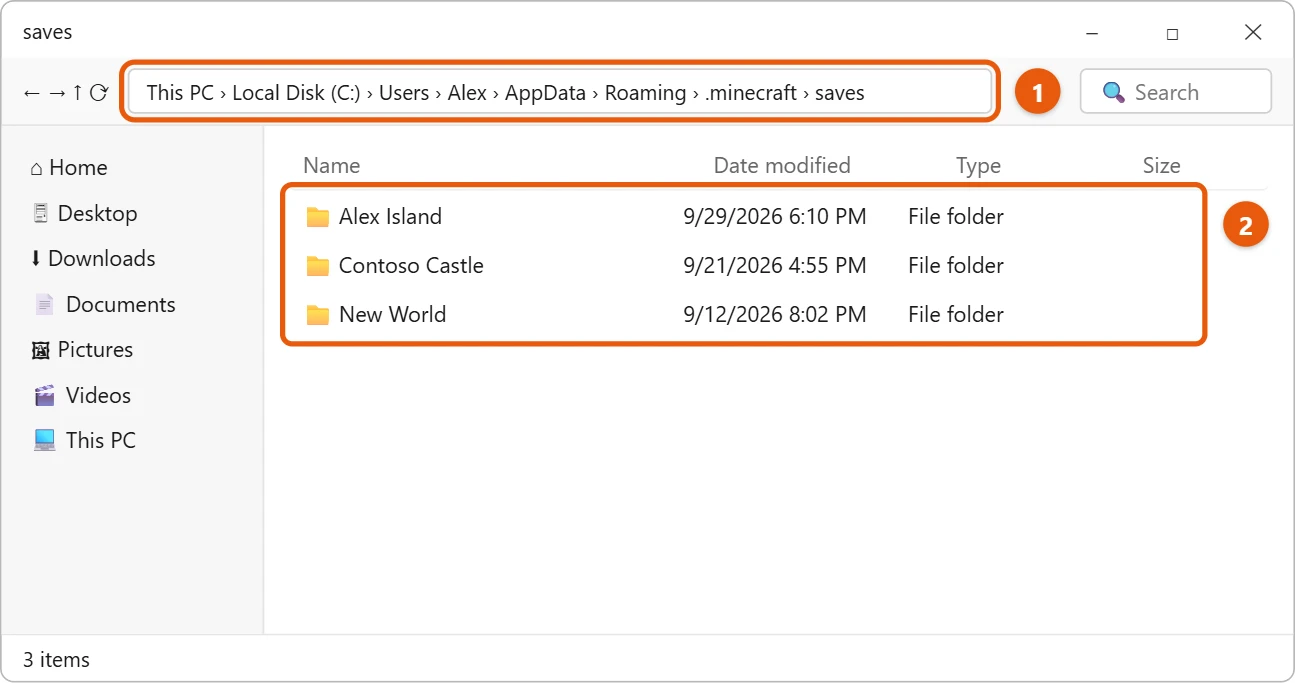Click the Desktop icon in sidebar
Screen dimensions: 1295x683
click(41, 213)
